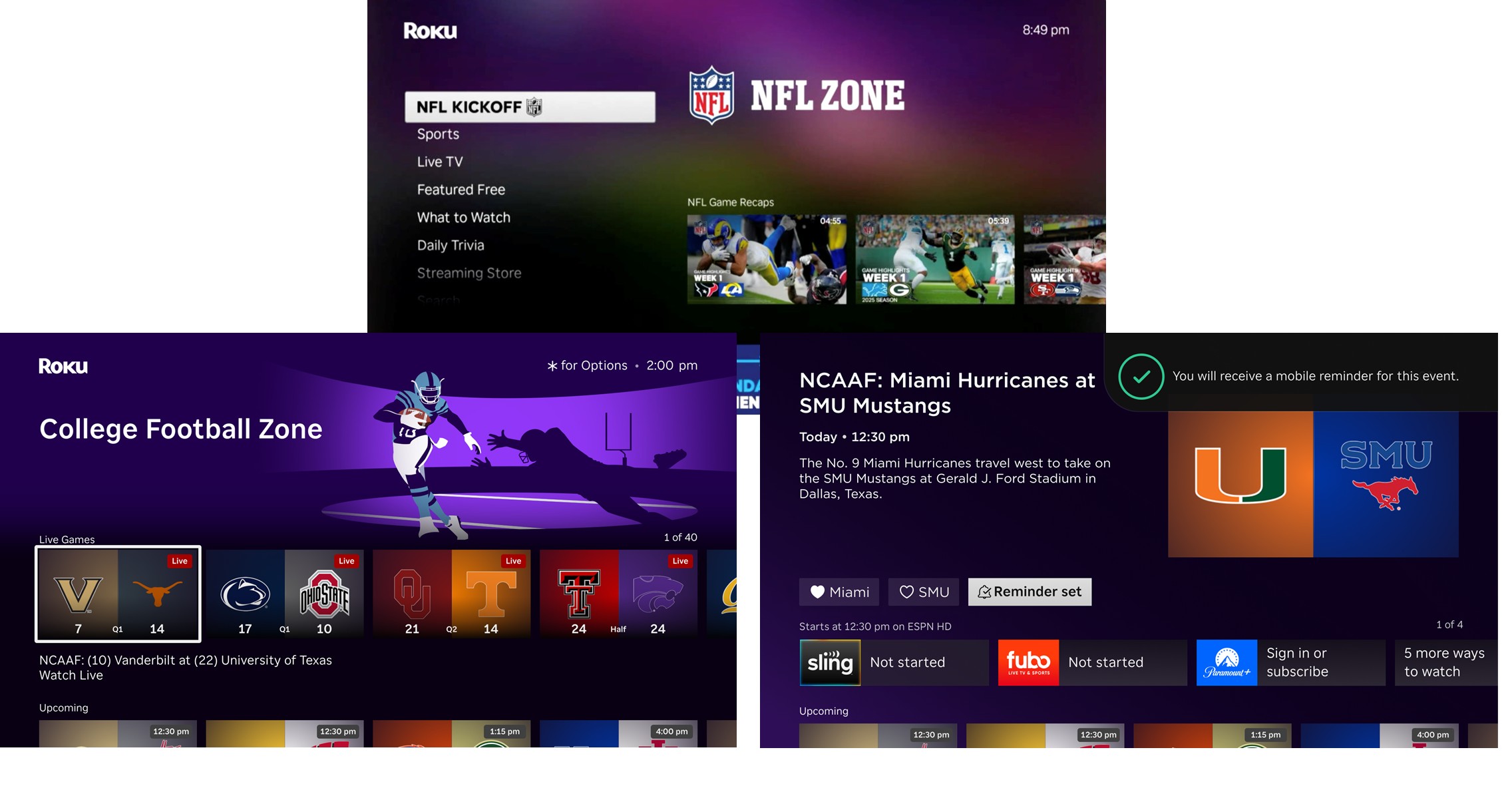Click the Sling streaming service icon
Screen dimensions: 1512x804
click(x=830, y=662)
